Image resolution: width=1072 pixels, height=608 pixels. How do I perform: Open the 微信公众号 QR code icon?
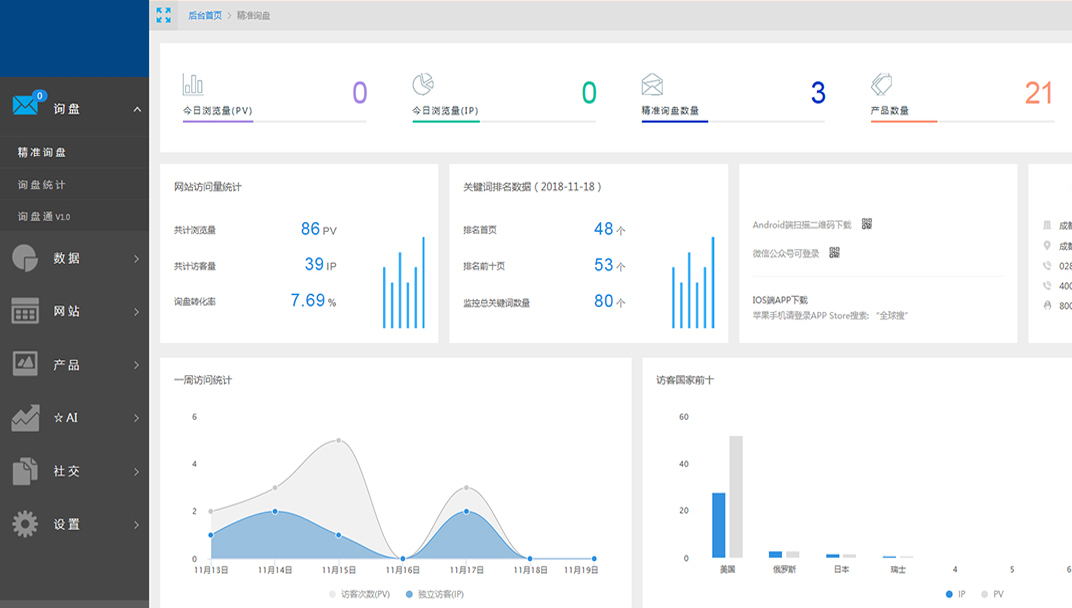tap(834, 252)
